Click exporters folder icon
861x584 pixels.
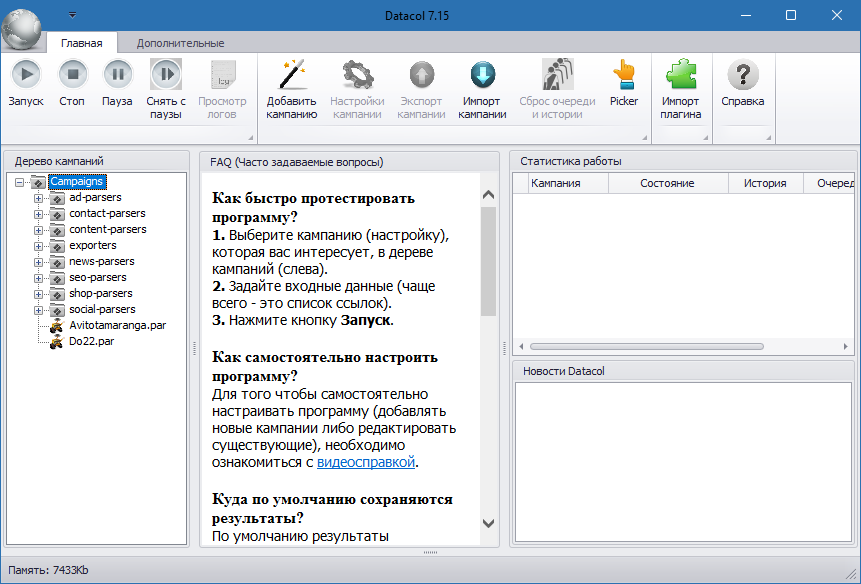tap(57, 245)
